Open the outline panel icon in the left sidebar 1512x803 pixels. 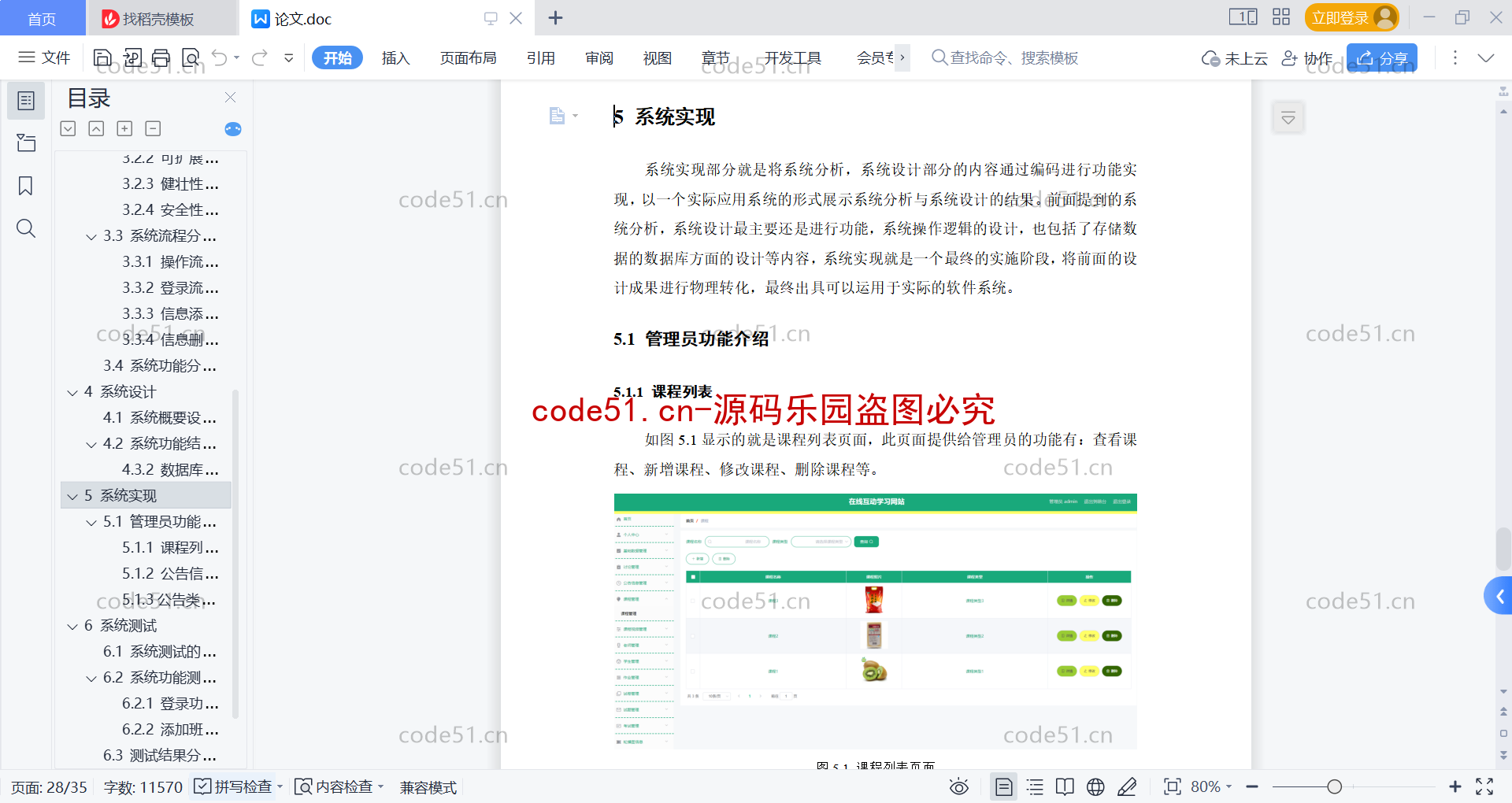(26, 101)
